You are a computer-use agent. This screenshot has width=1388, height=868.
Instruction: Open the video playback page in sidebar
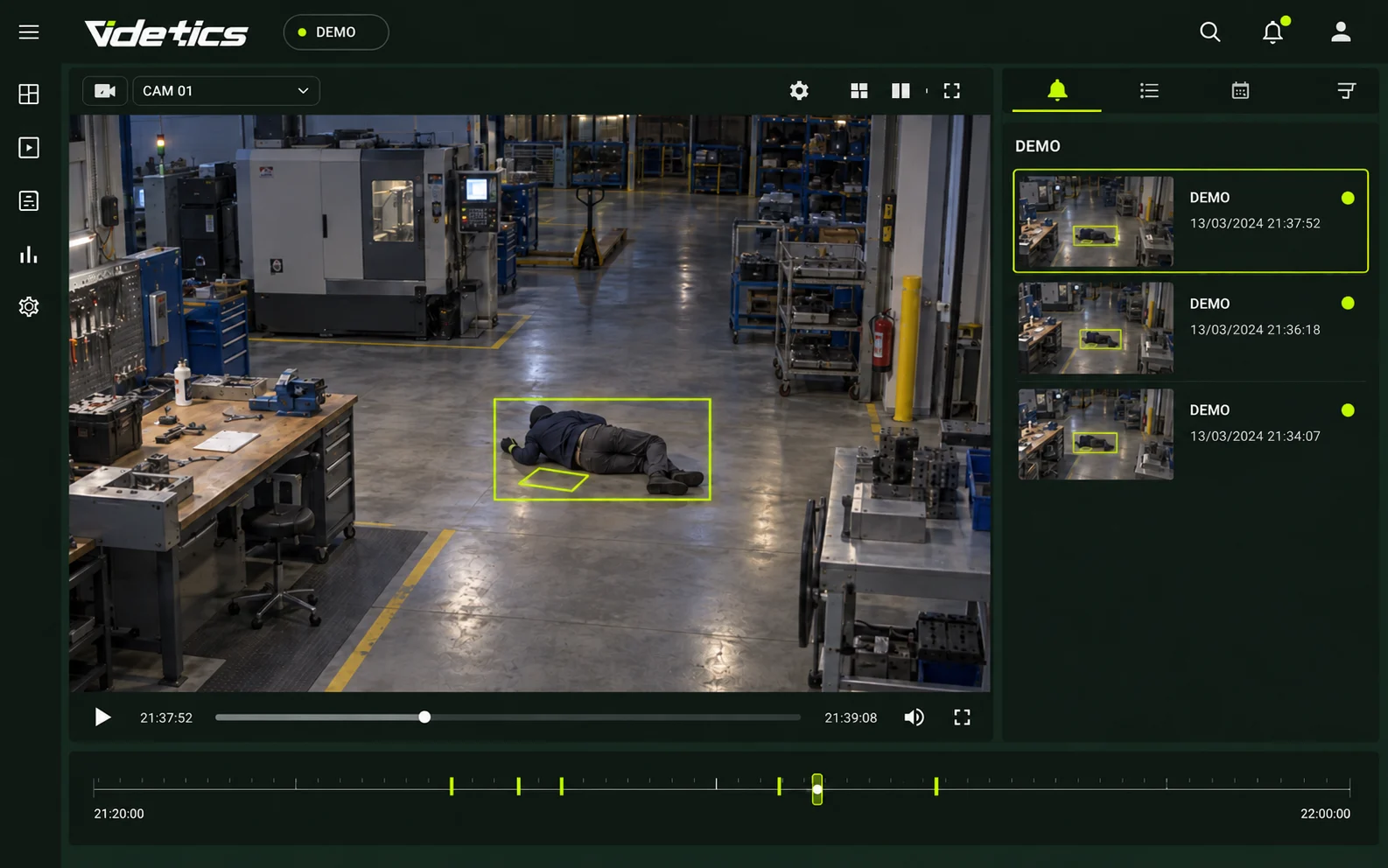tap(29, 148)
